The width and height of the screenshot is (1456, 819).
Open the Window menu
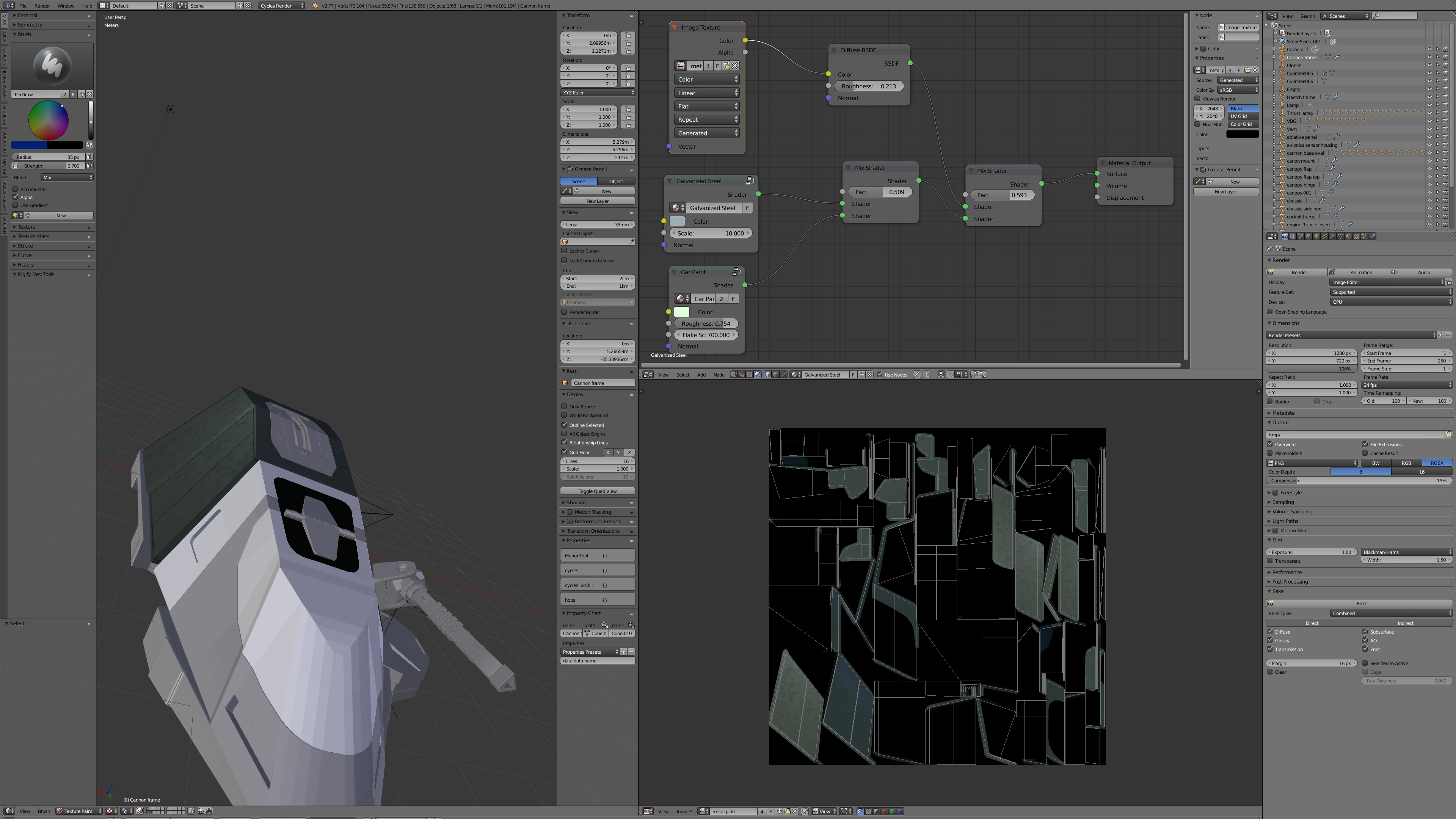(x=66, y=6)
